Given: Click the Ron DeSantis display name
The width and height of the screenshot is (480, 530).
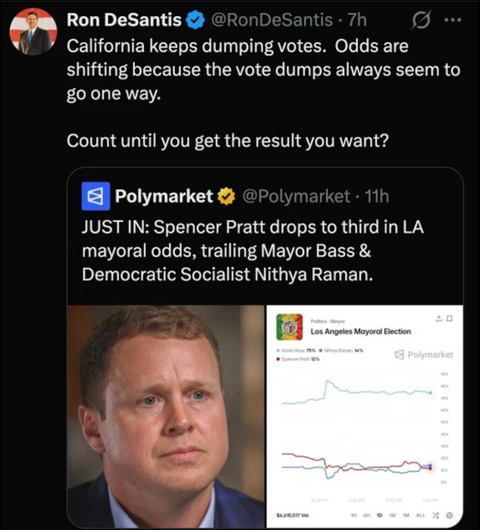Looking at the screenshot, I should click(x=124, y=20).
